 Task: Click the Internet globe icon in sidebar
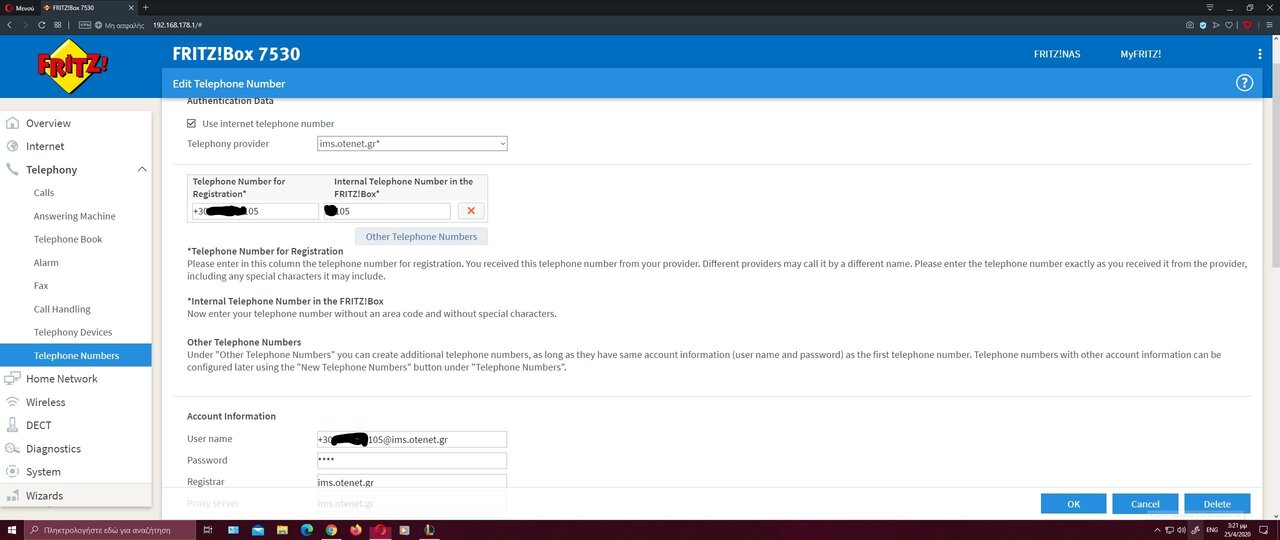13,146
